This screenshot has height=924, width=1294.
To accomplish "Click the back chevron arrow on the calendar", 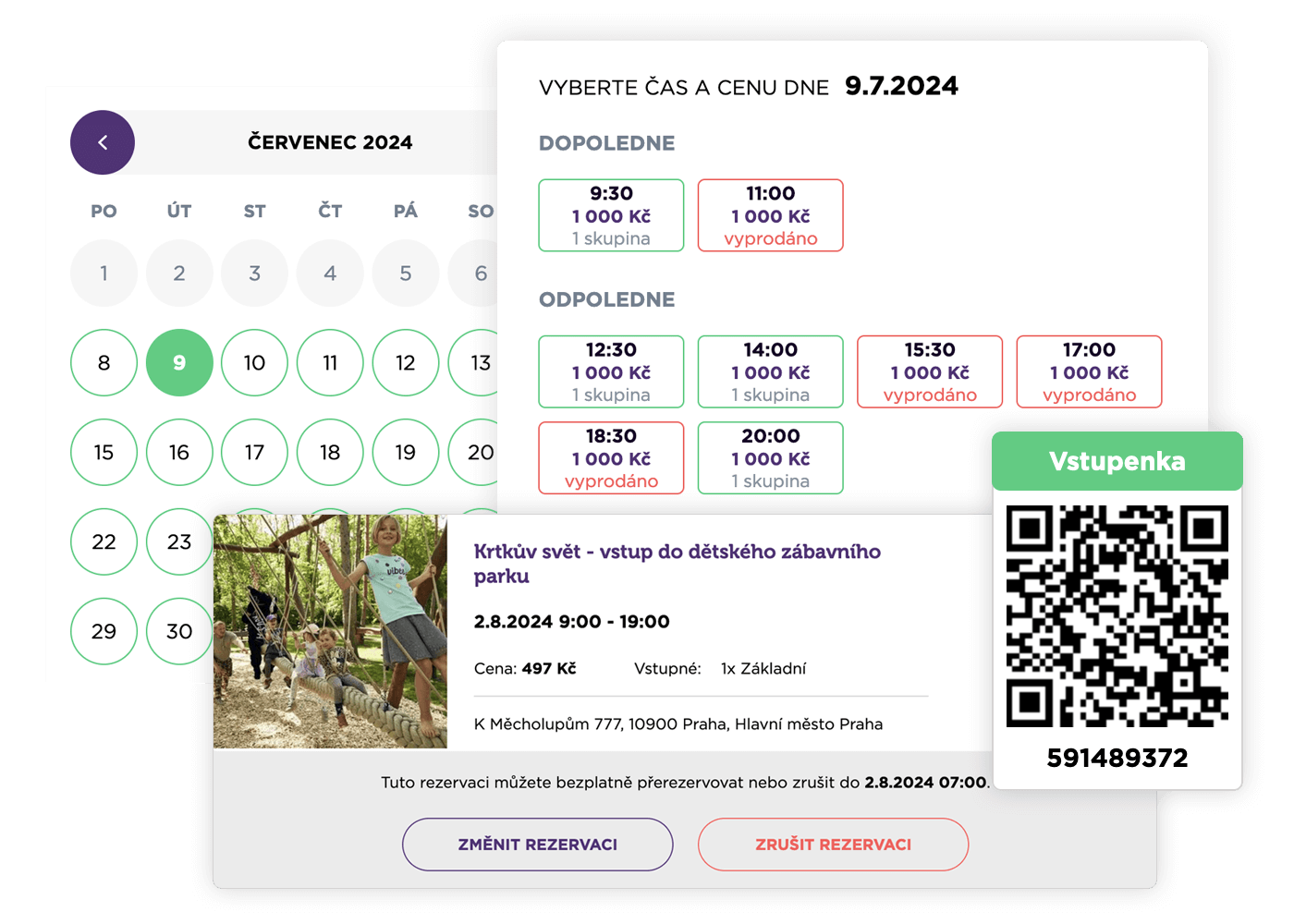I will click(x=103, y=142).
